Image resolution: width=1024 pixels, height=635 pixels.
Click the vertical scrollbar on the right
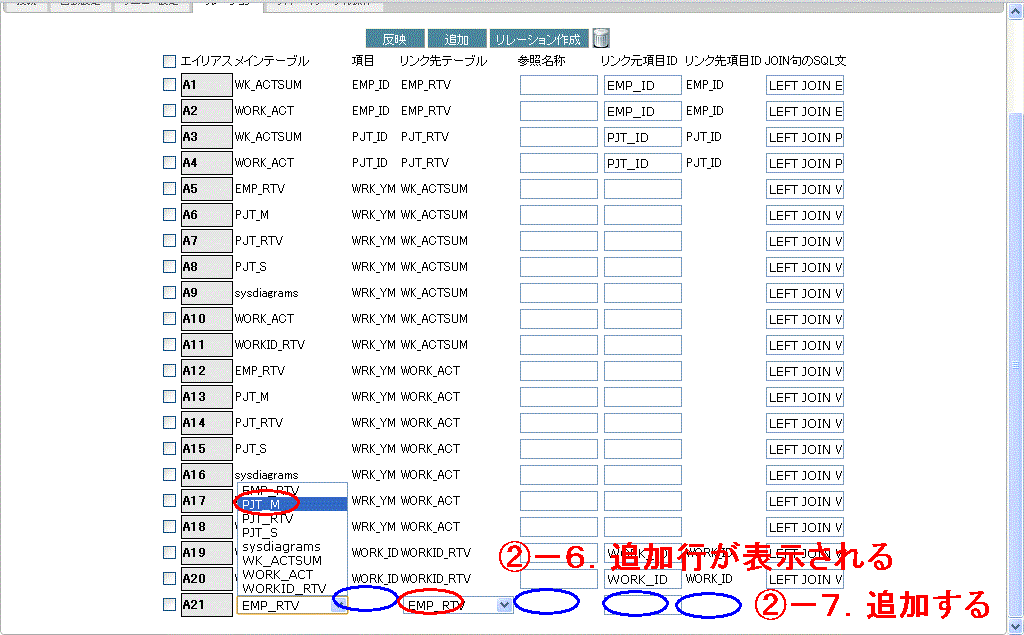[x=1015, y=300]
